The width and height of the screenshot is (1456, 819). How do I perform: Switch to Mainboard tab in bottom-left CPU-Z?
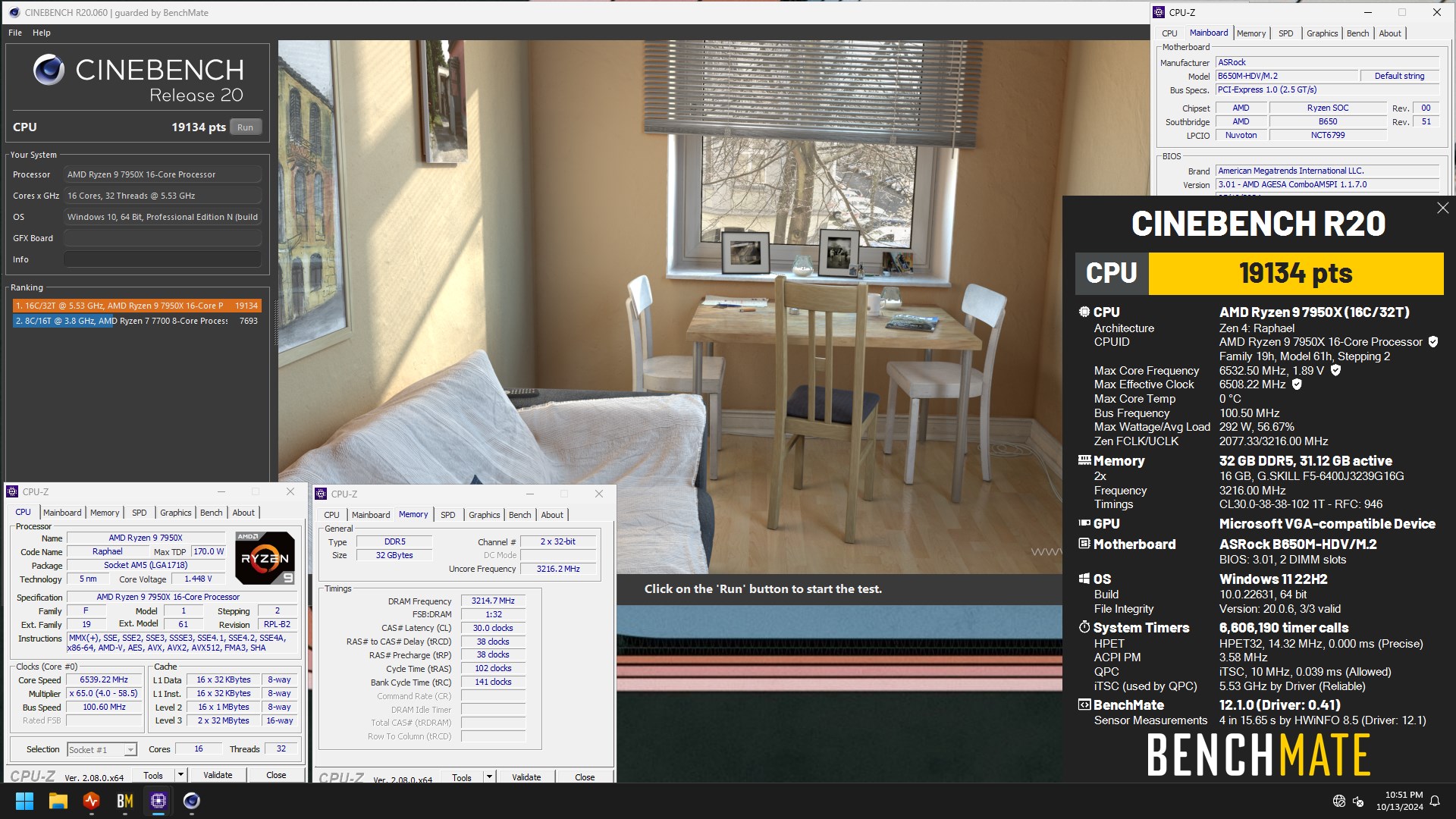pyautogui.click(x=62, y=513)
